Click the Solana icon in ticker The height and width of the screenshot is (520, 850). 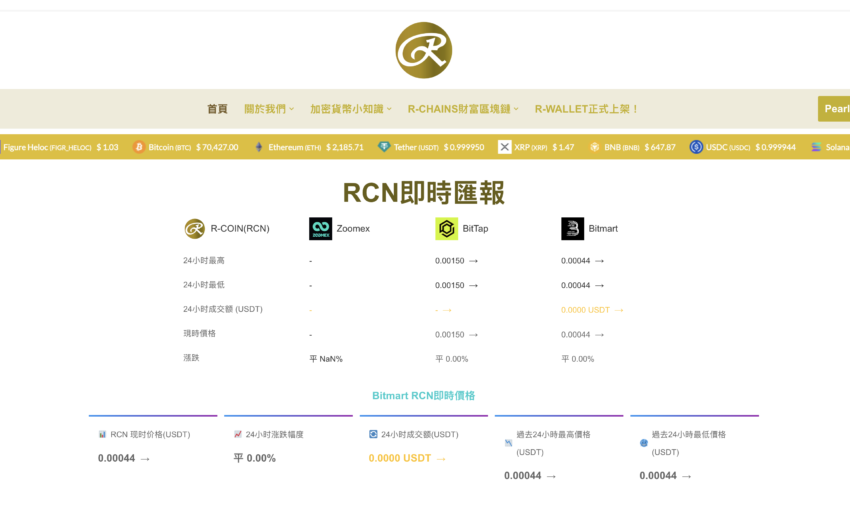(816, 147)
